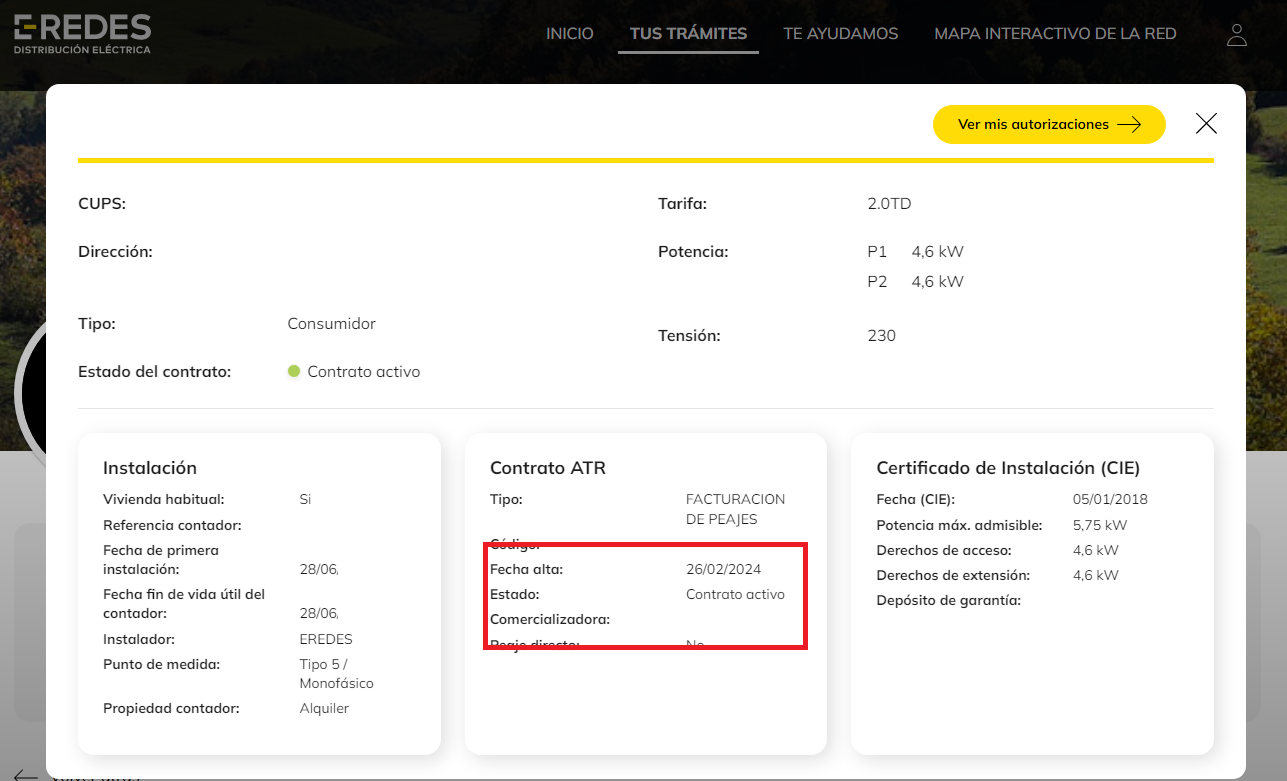Screen dimensions: 1287x781
Task: Click the Comercializadora label
Action: click(x=550, y=619)
